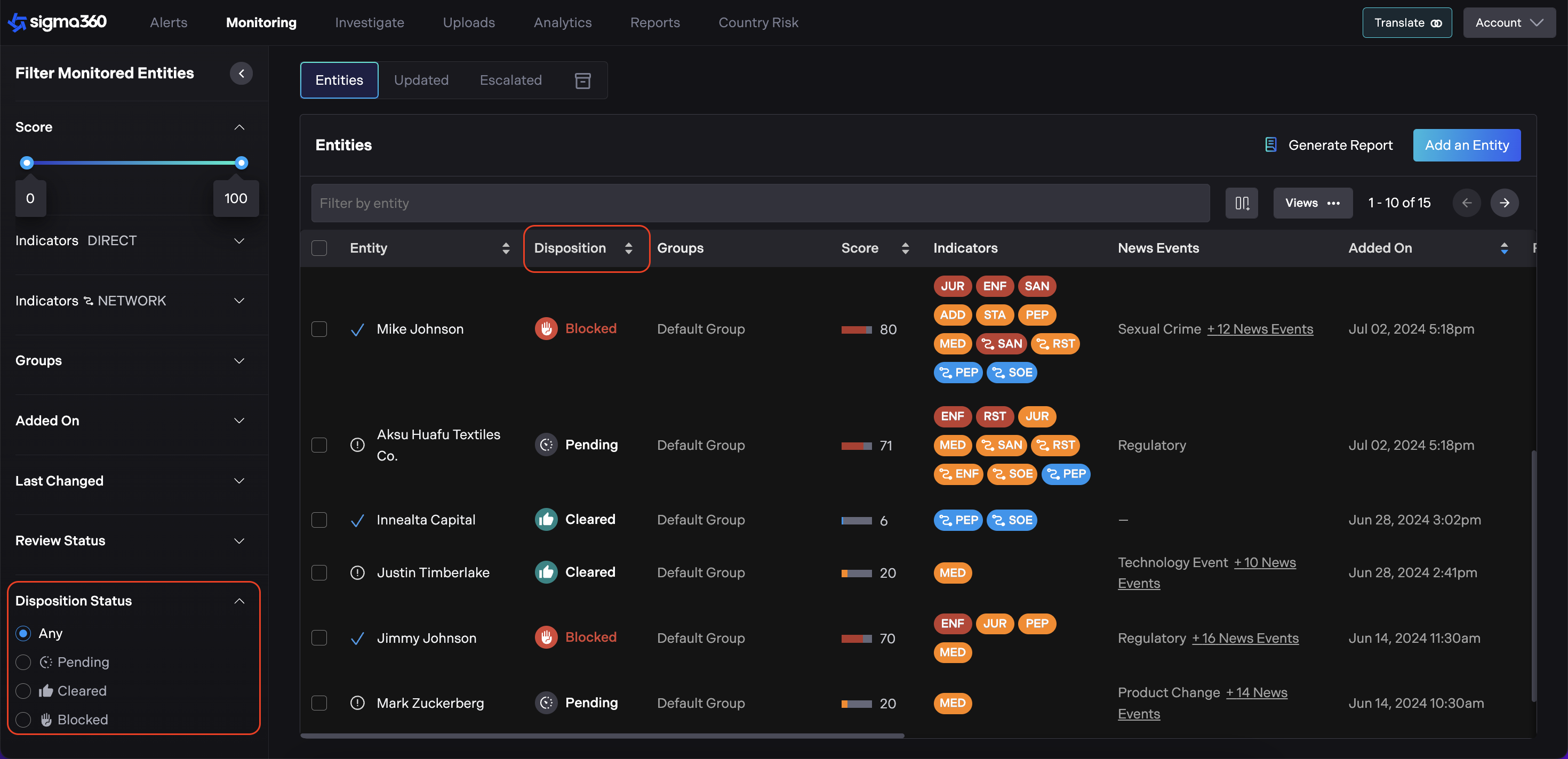Open Mike Johnson's +12 News Events link
1568x759 pixels.
point(1260,329)
